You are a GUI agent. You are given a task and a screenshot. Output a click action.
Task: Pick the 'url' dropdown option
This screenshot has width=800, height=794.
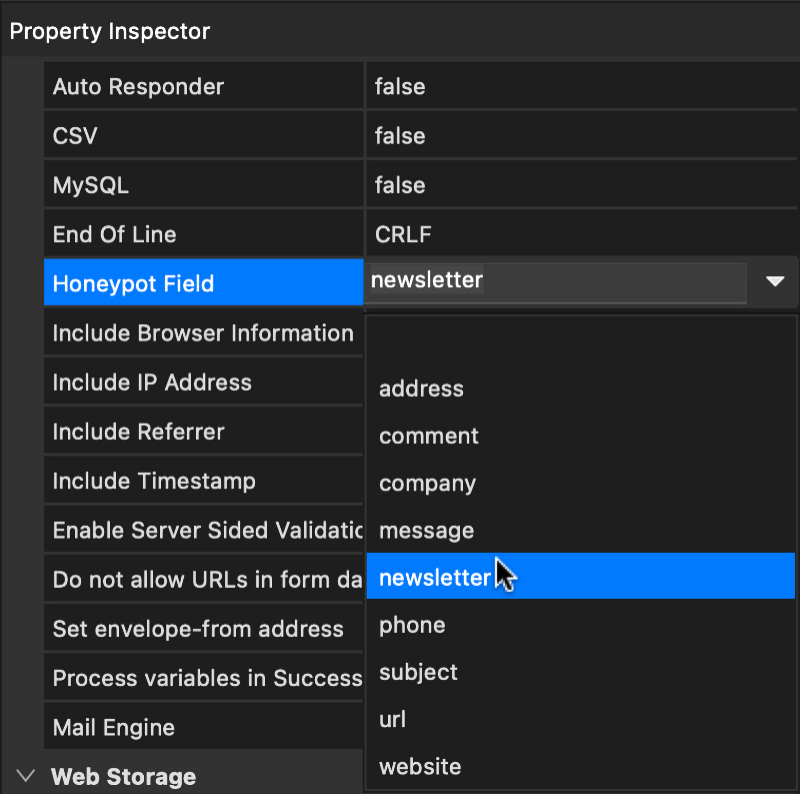click(x=392, y=719)
